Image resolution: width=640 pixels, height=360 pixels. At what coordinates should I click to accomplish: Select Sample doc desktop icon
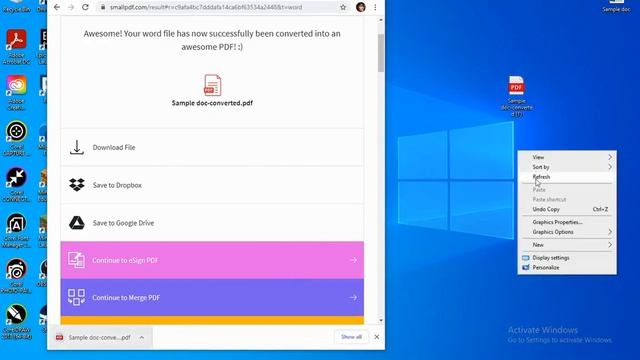click(x=616, y=7)
